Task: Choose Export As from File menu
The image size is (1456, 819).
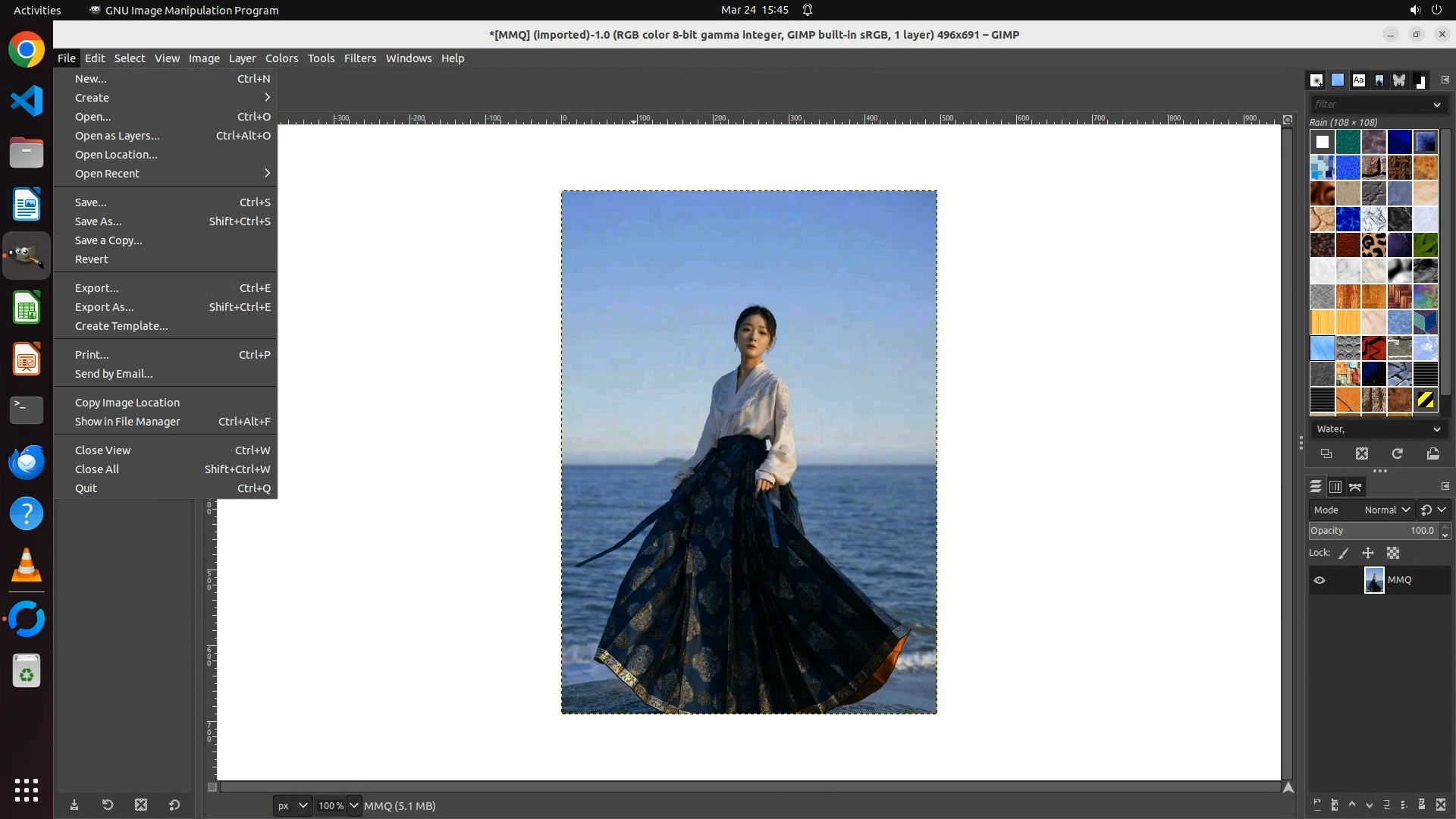Action: [104, 307]
